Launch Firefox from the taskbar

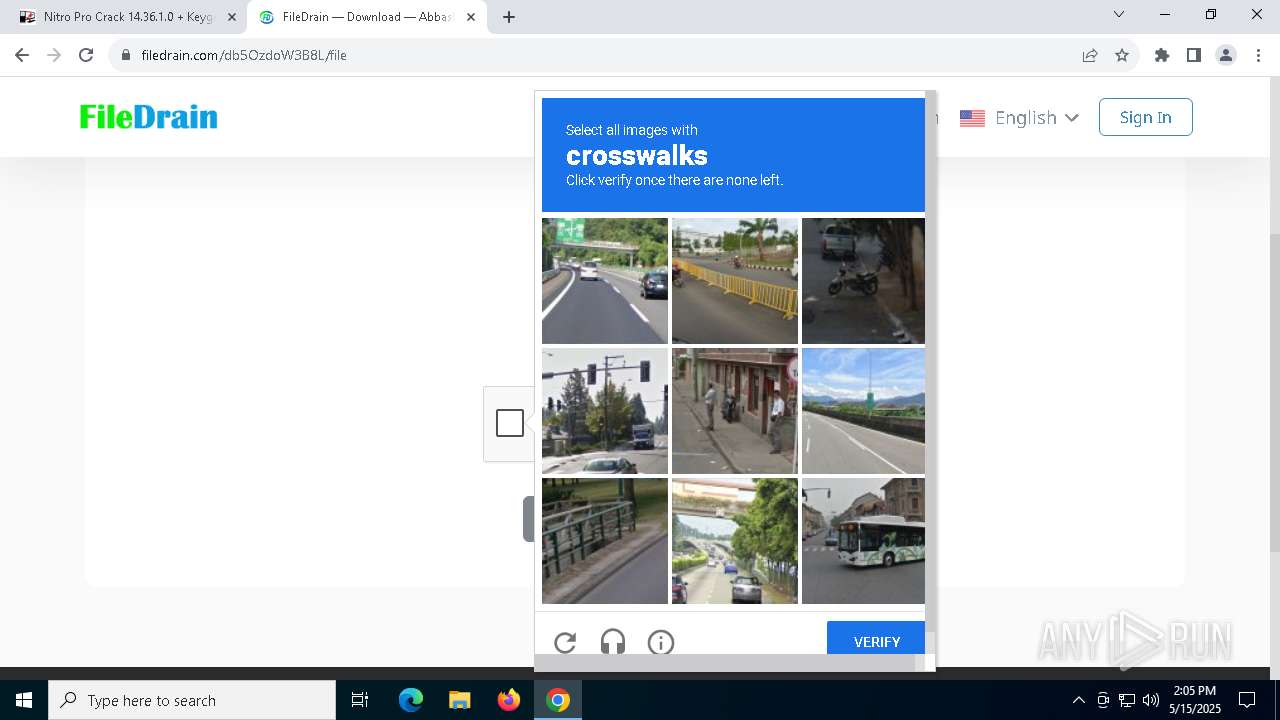(x=509, y=700)
